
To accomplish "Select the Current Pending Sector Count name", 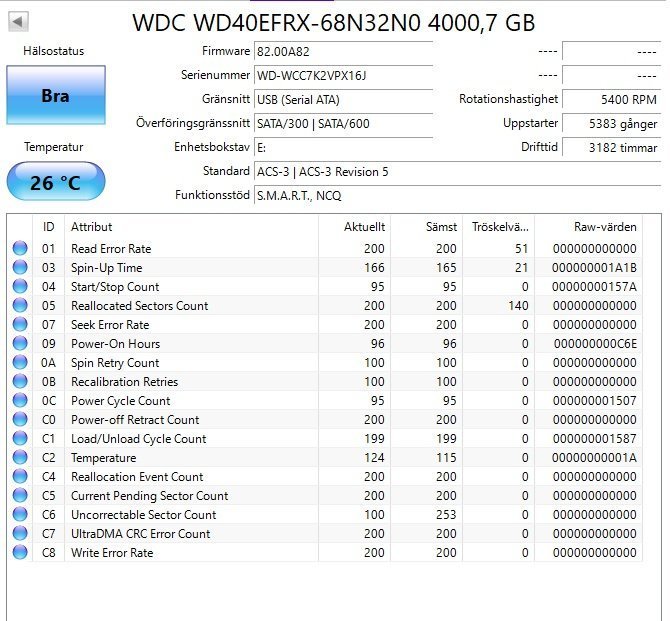I will [x=150, y=496].
